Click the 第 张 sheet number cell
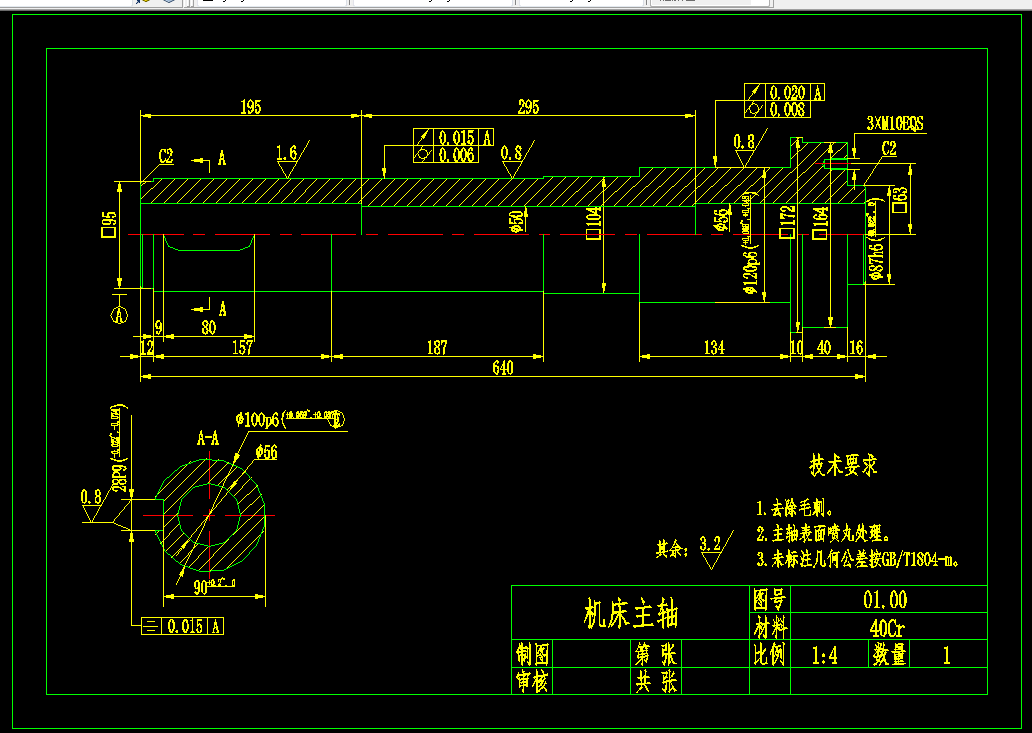Screen dimensions: 1032x733 [656, 655]
